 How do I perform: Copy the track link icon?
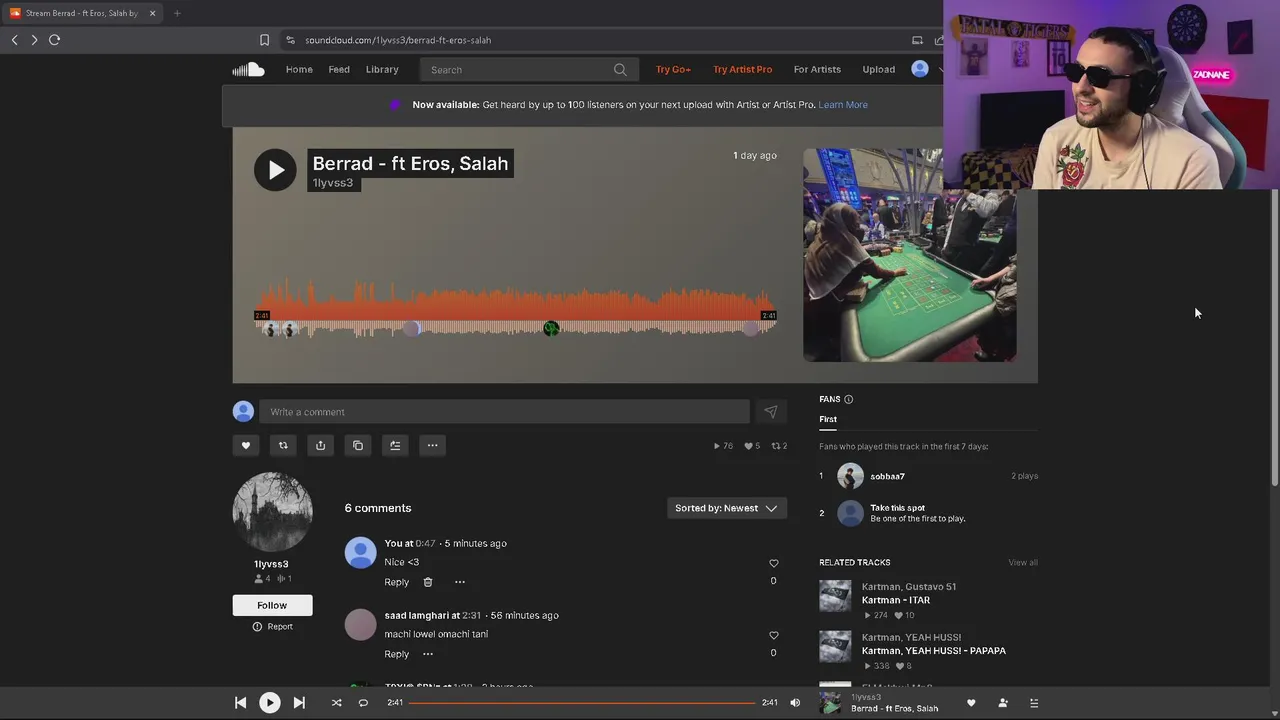point(358,445)
